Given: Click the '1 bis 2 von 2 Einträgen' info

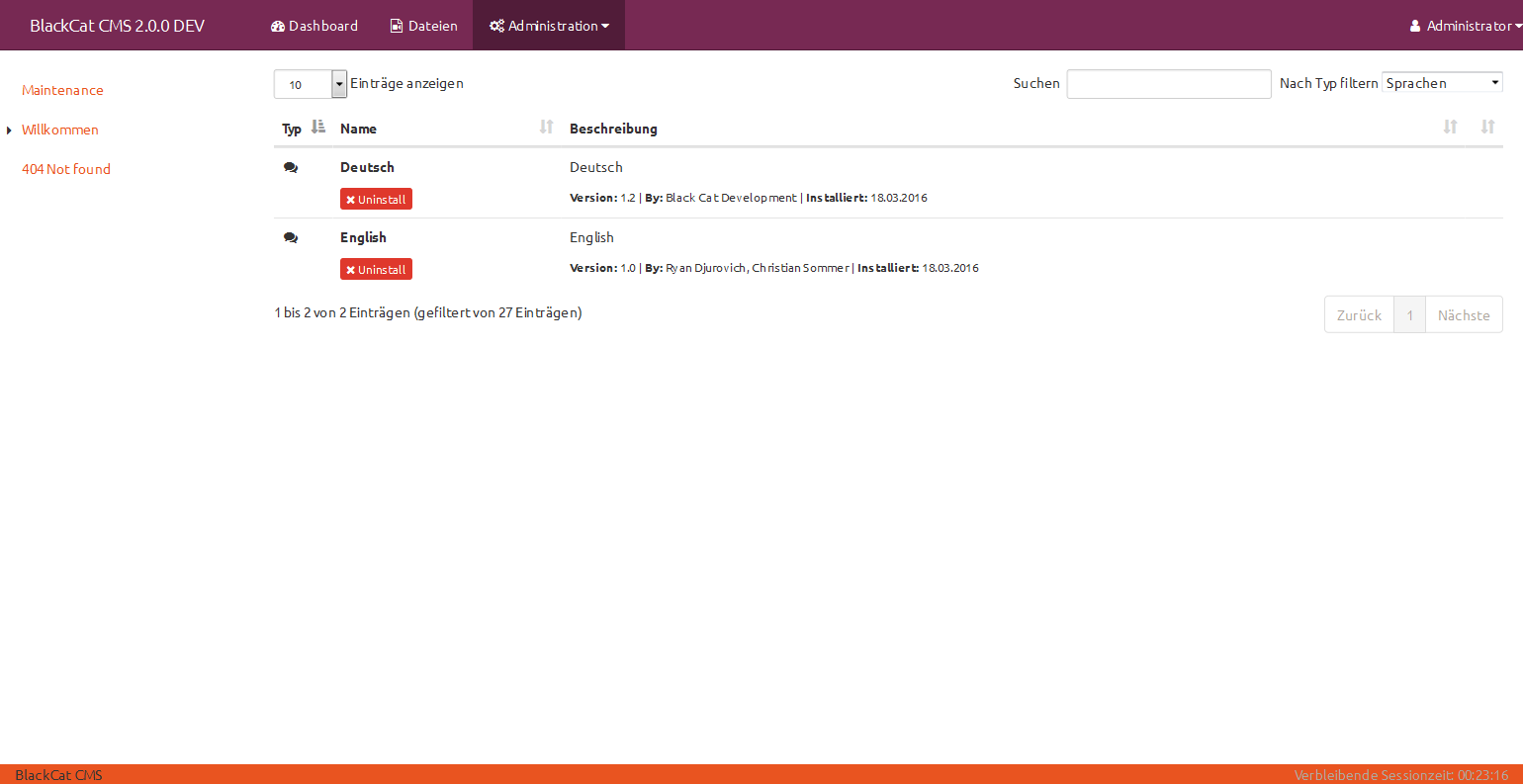Looking at the screenshot, I should tap(428, 312).
